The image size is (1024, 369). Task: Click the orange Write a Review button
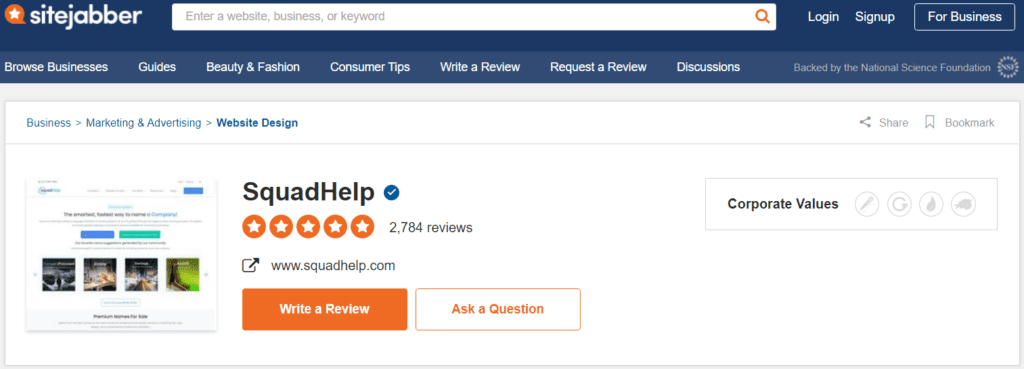pyautogui.click(x=325, y=309)
